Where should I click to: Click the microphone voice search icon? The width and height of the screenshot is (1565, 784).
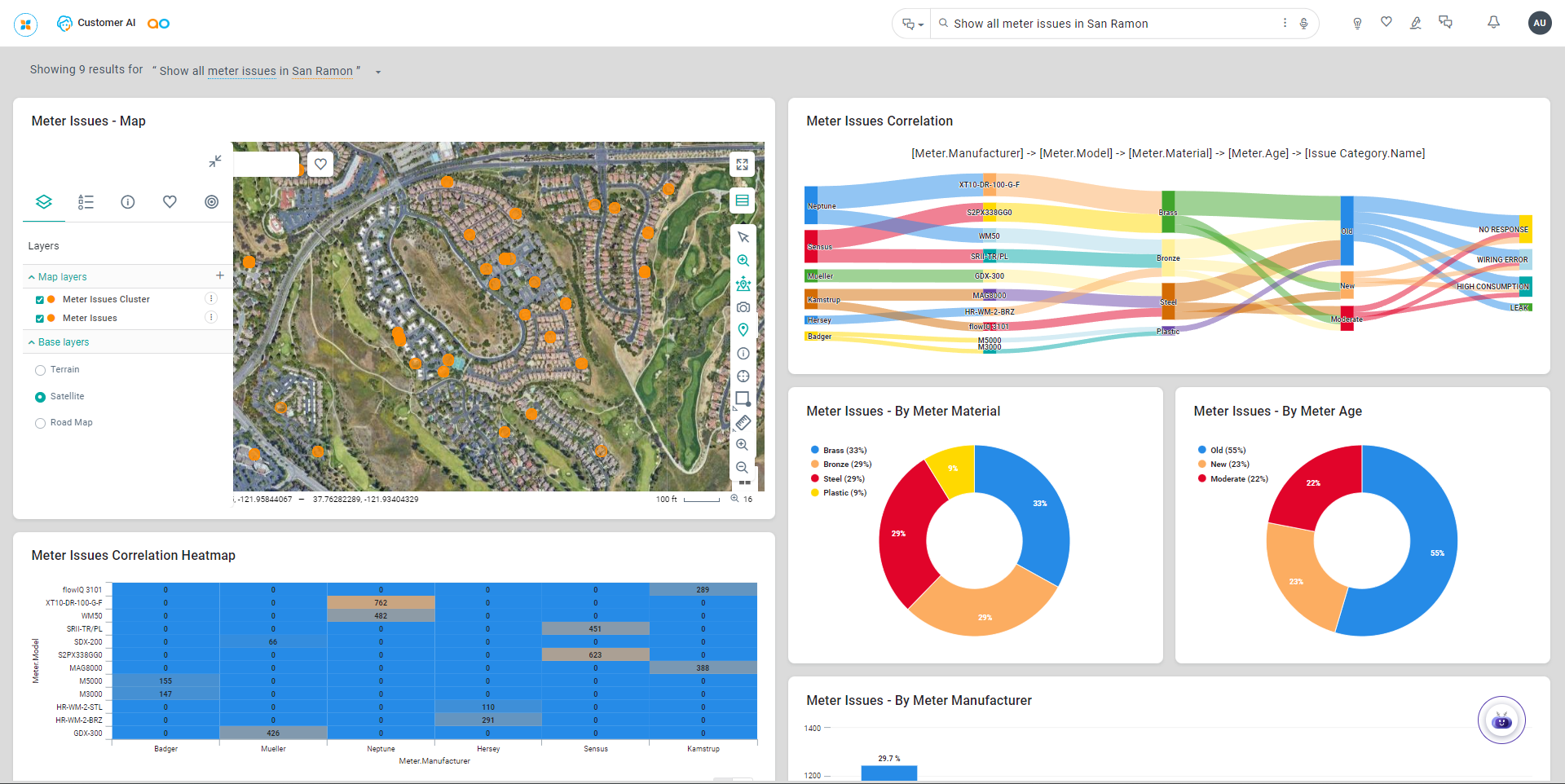click(x=1303, y=24)
